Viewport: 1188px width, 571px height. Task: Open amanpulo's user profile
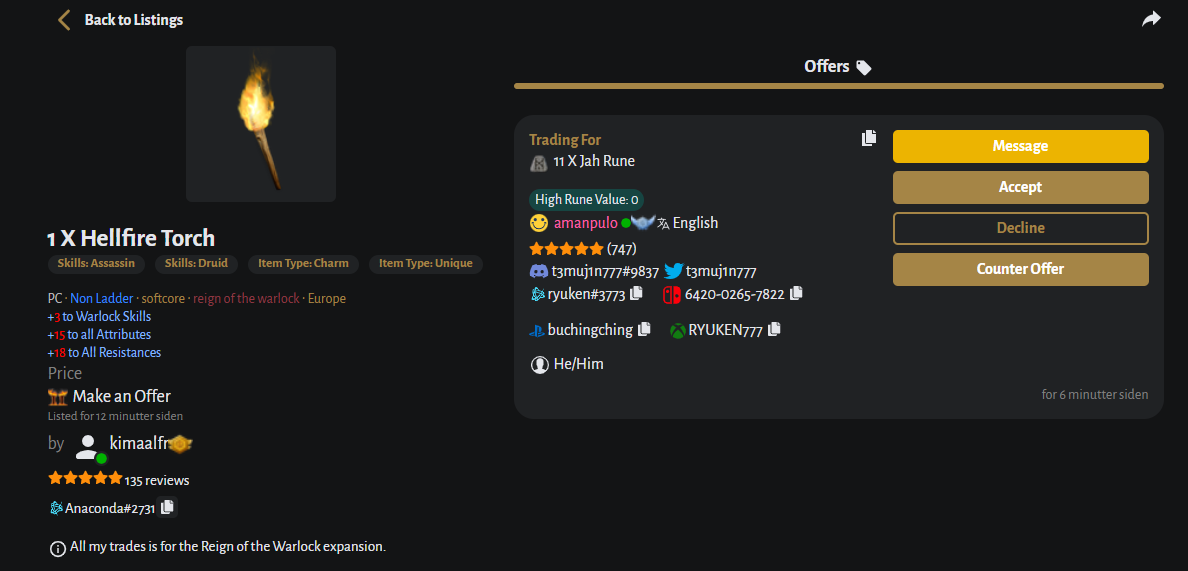[585, 223]
